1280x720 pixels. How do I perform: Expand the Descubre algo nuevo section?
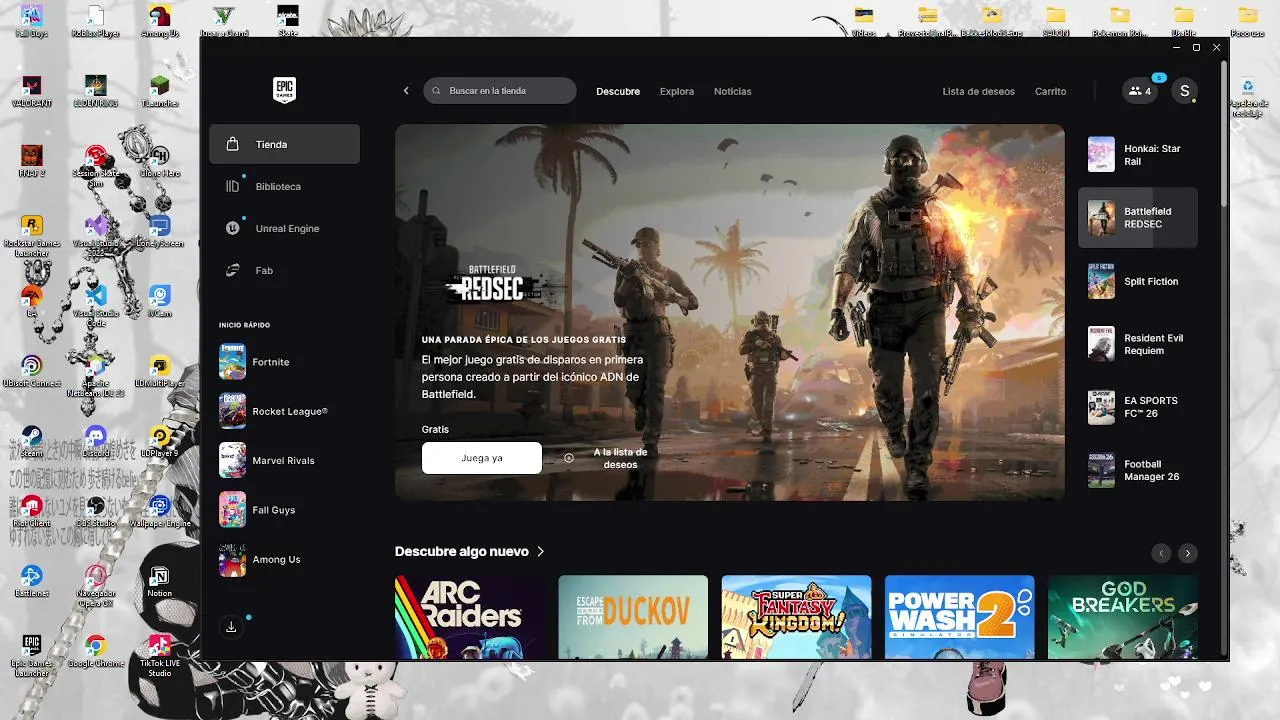469,551
